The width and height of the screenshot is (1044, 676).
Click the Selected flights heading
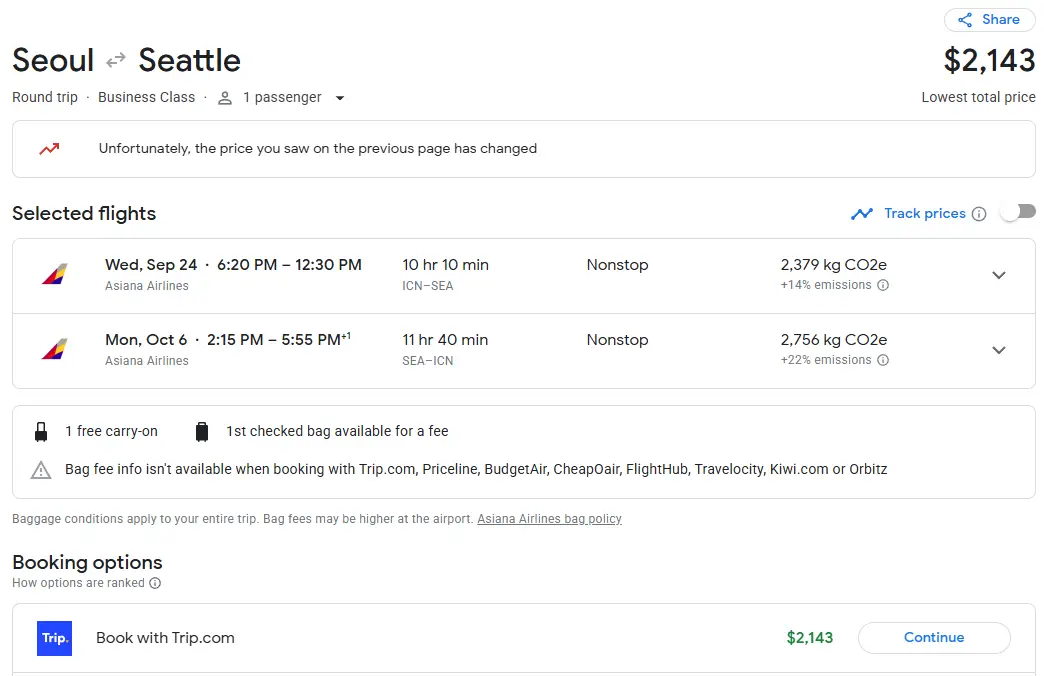[84, 214]
